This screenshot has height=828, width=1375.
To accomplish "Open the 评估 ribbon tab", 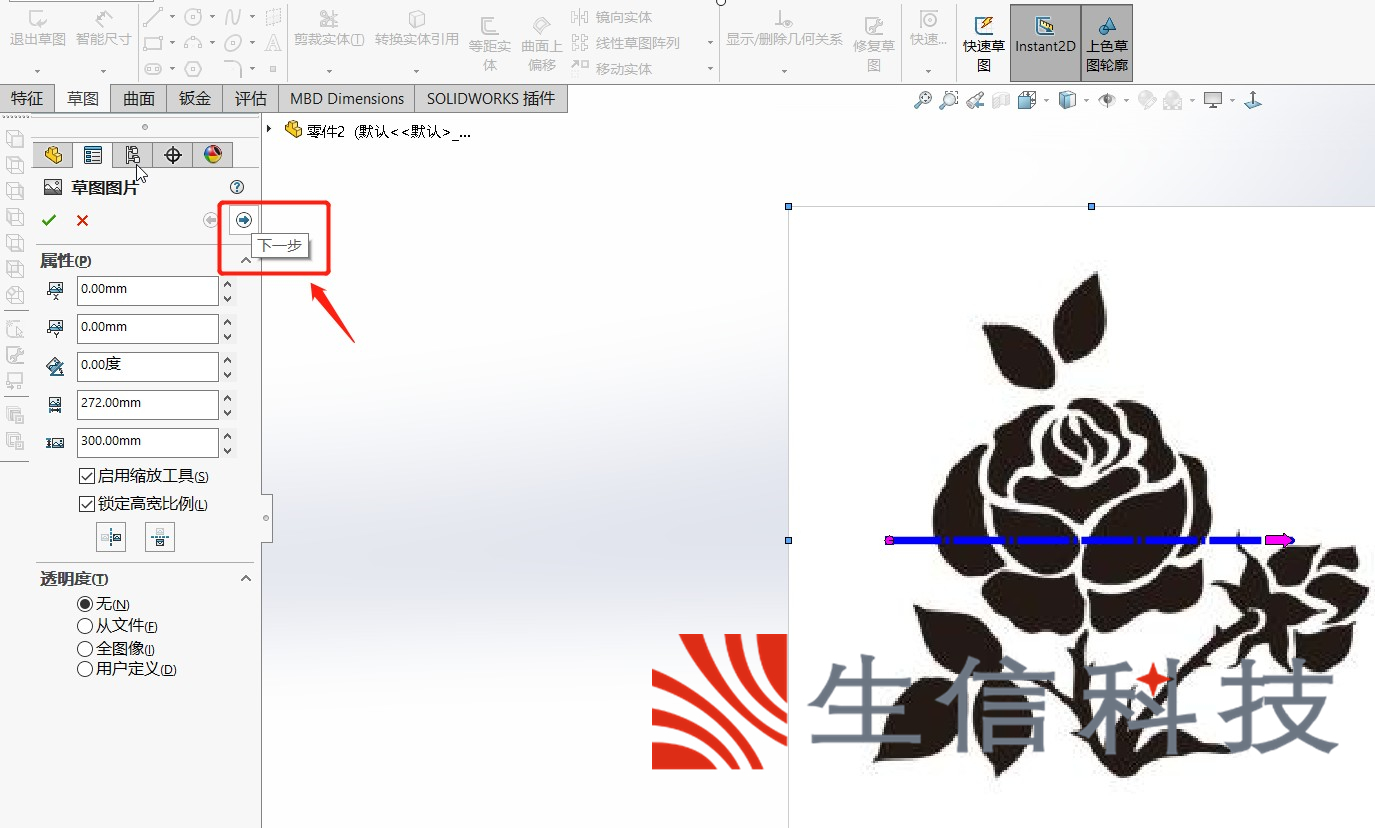I will (x=251, y=98).
